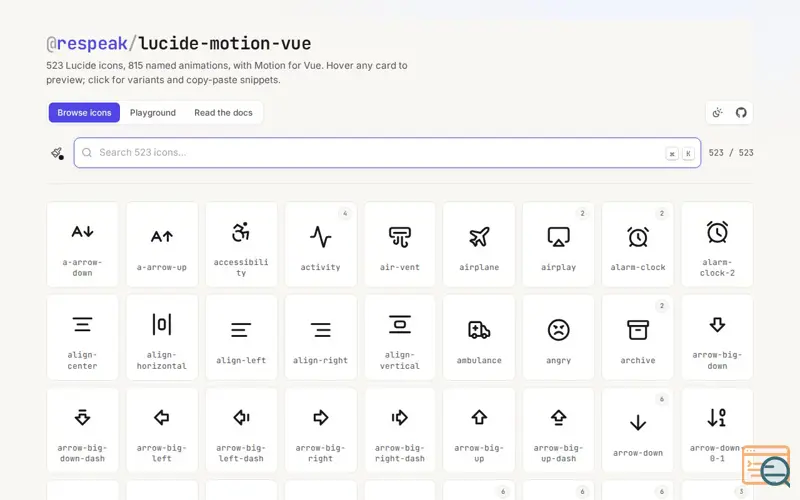The image size is (800, 500).
Task: Open the arrow-big-down icon card
Action: 717,337
